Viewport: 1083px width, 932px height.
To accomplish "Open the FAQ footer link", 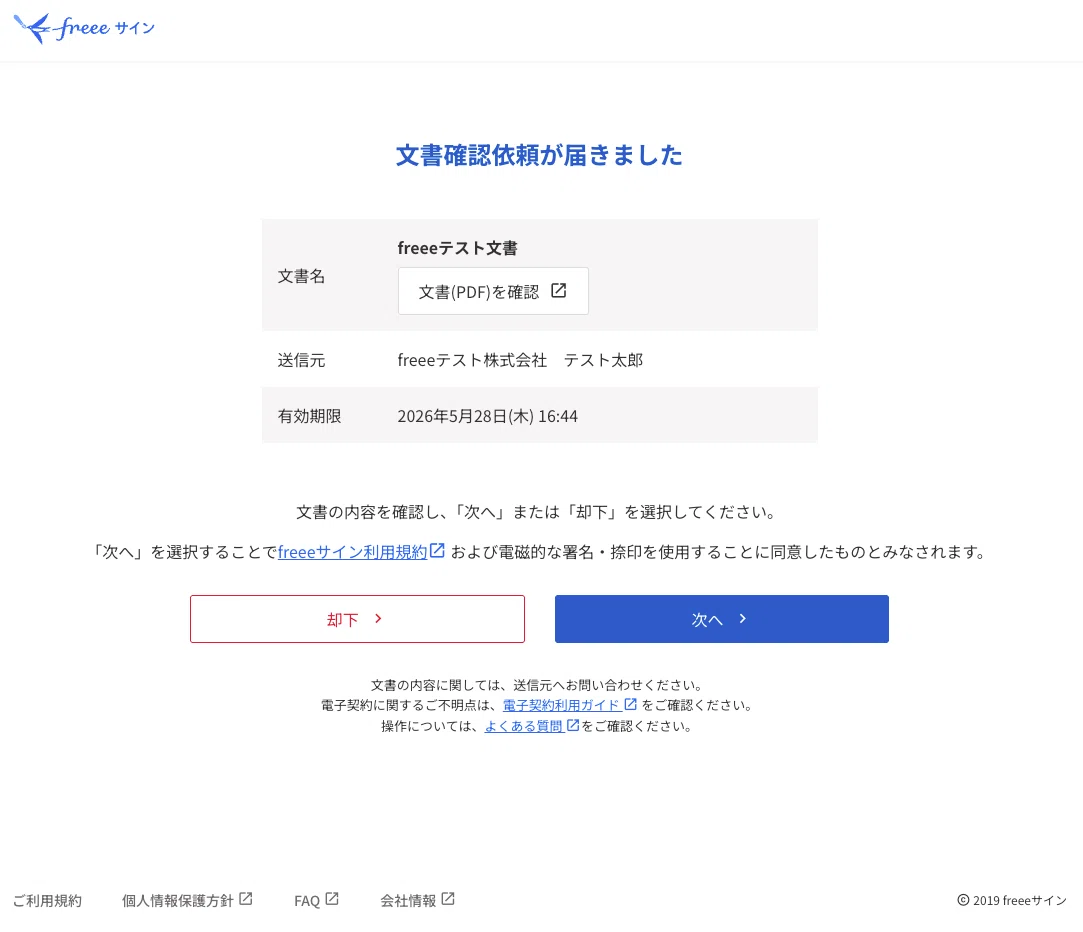I will click(x=307, y=901).
